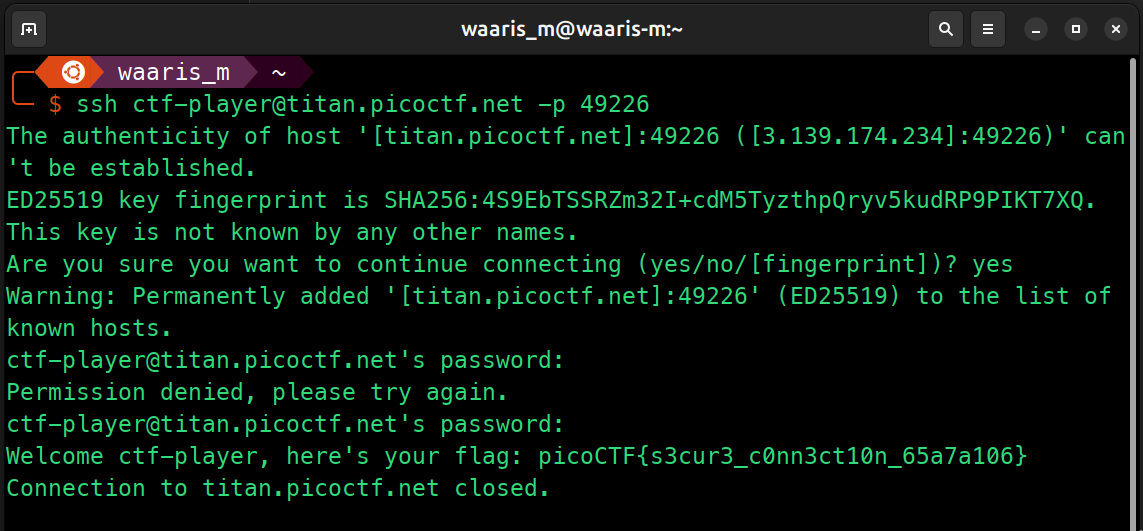Click the window title waaris_m@waaris-m:~
The image size is (1143, 531).
tap(572, 29)
